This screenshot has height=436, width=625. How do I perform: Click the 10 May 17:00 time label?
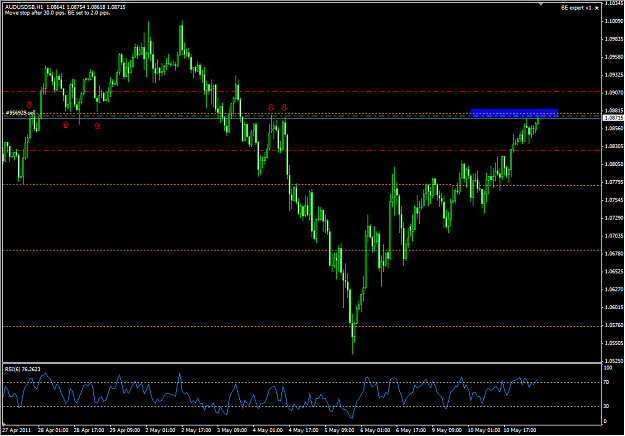tap(520, 430)
